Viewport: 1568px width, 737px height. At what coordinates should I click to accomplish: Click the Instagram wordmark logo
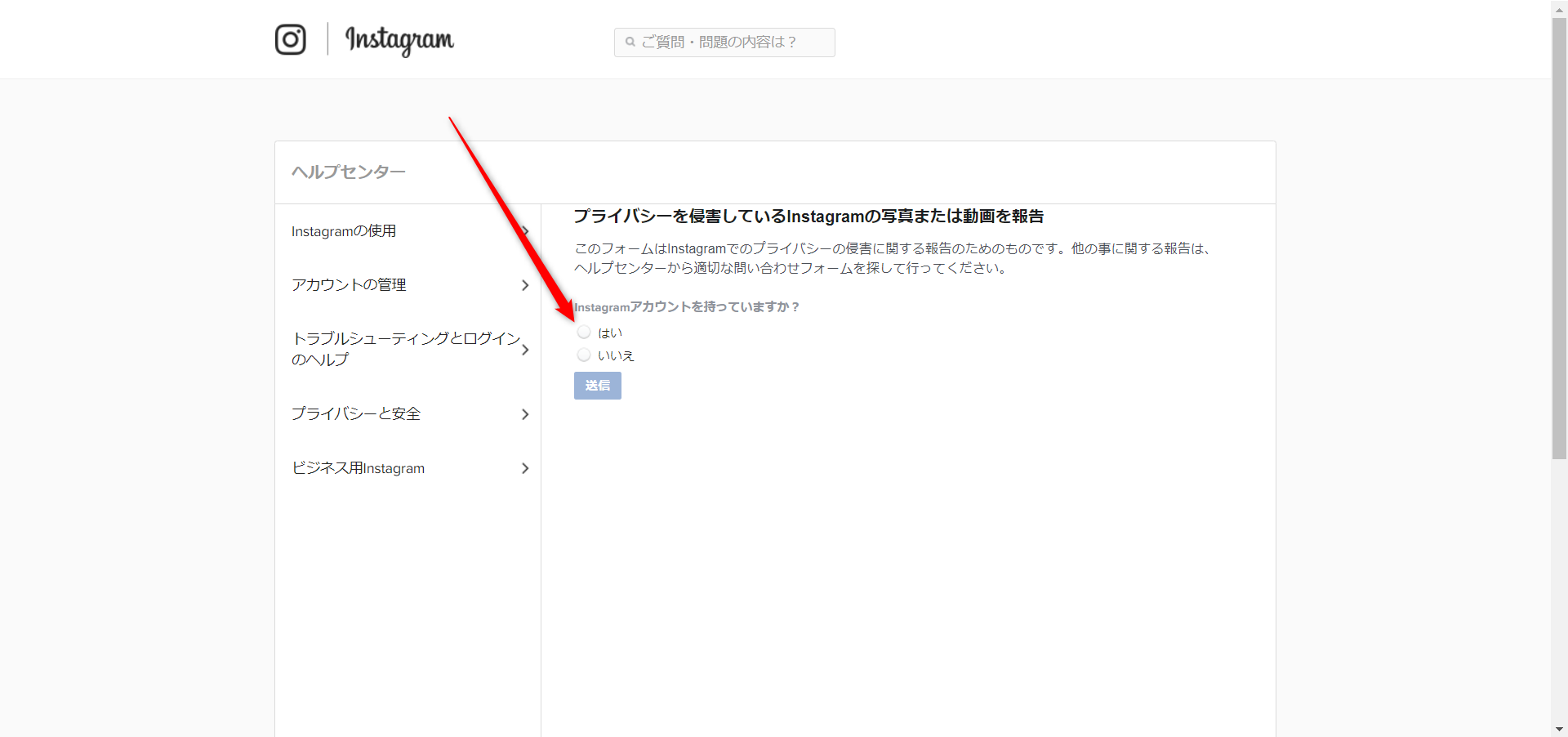pyautogui.click(x=399, y=40)
